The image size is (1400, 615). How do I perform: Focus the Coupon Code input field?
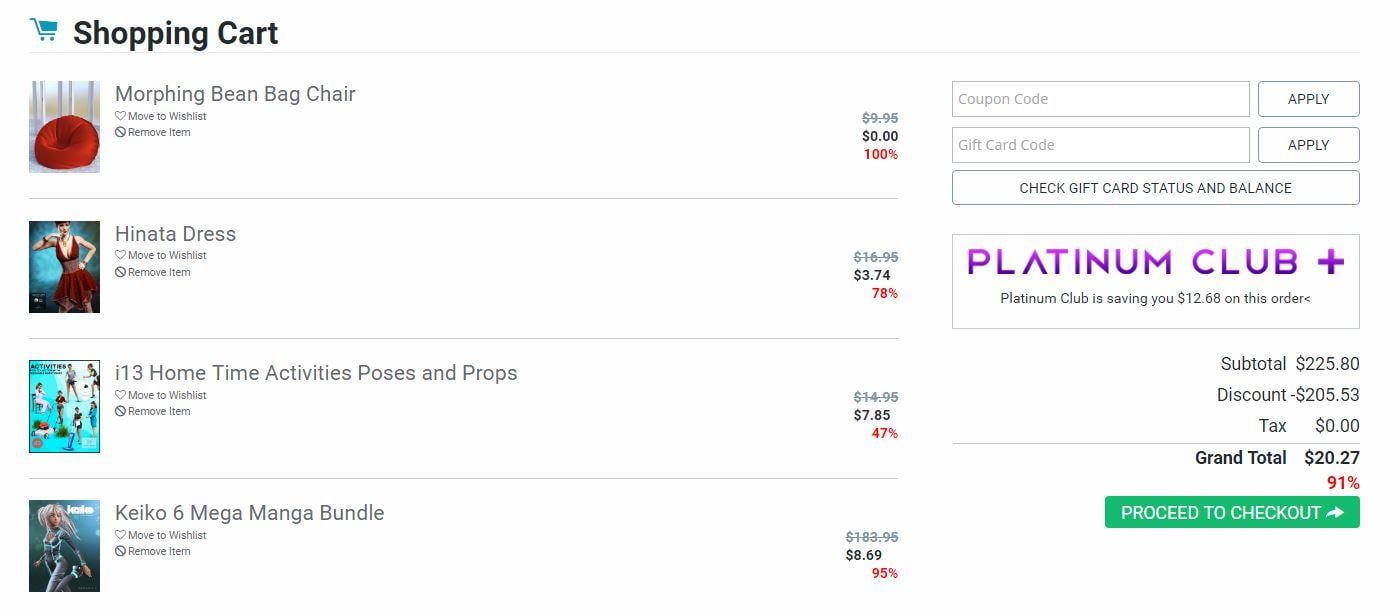click(1100, 99)
